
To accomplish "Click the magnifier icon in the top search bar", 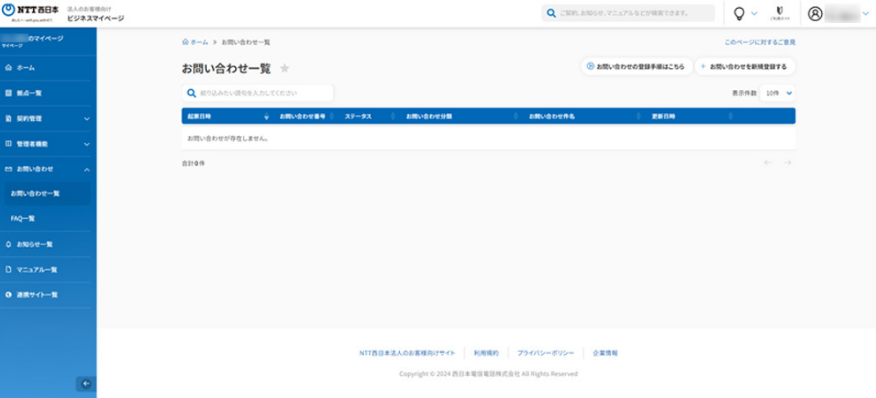I will [x=551, y=13].
